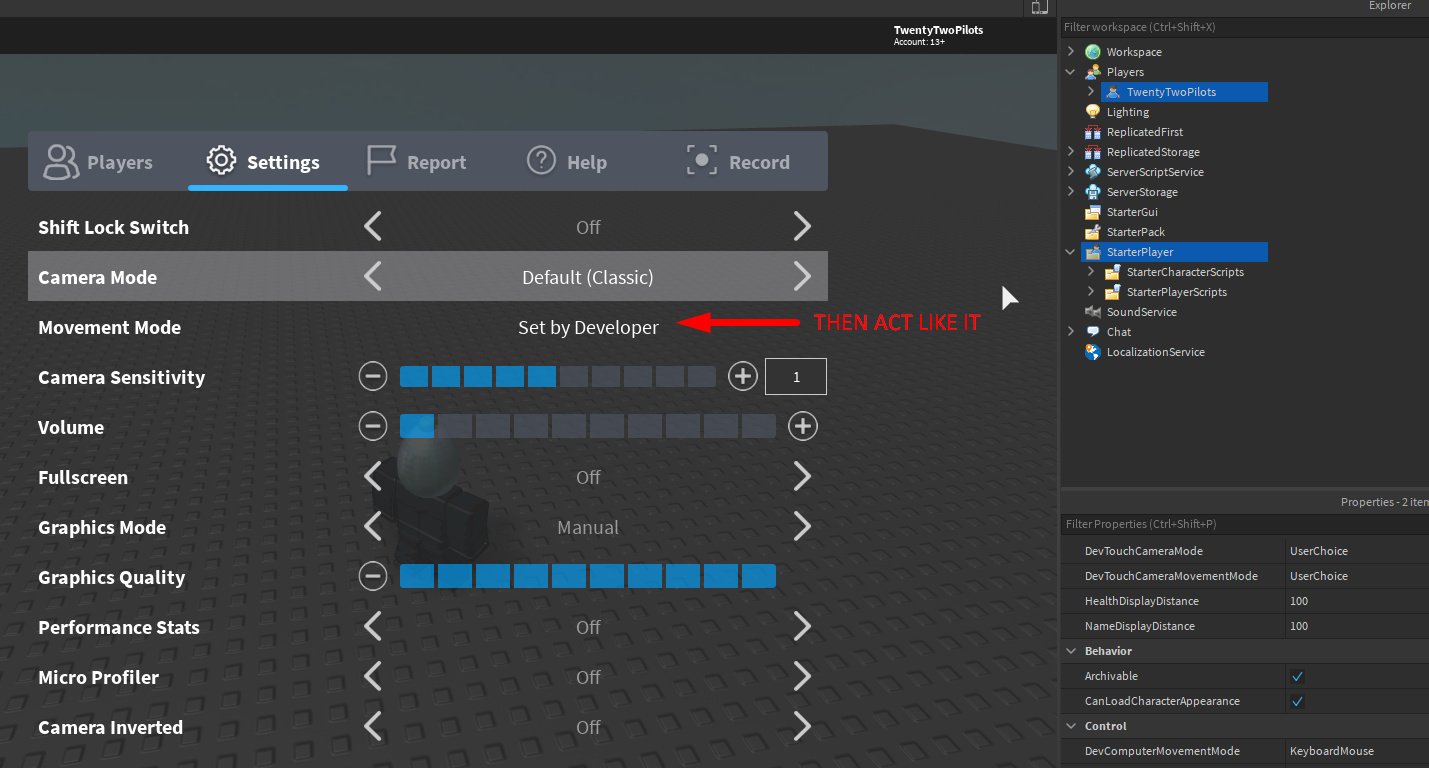Click the ServerScriptService icon

pyautogui.click(x=1093, y=172)
